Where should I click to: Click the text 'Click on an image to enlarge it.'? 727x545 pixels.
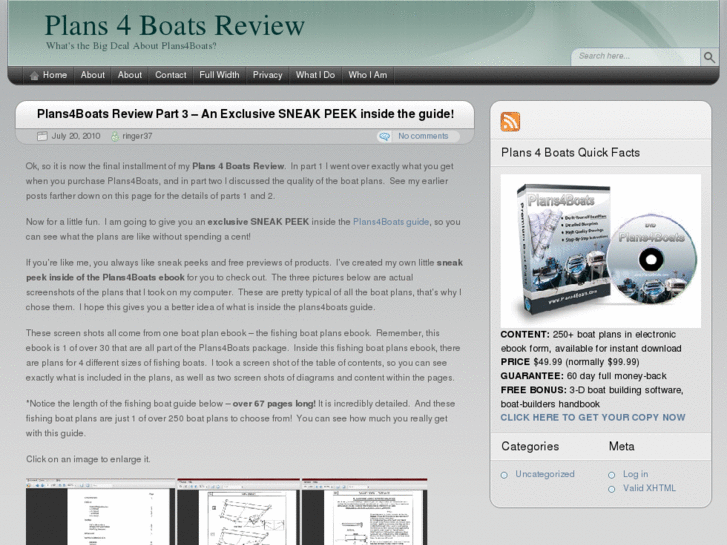(88, 459)
